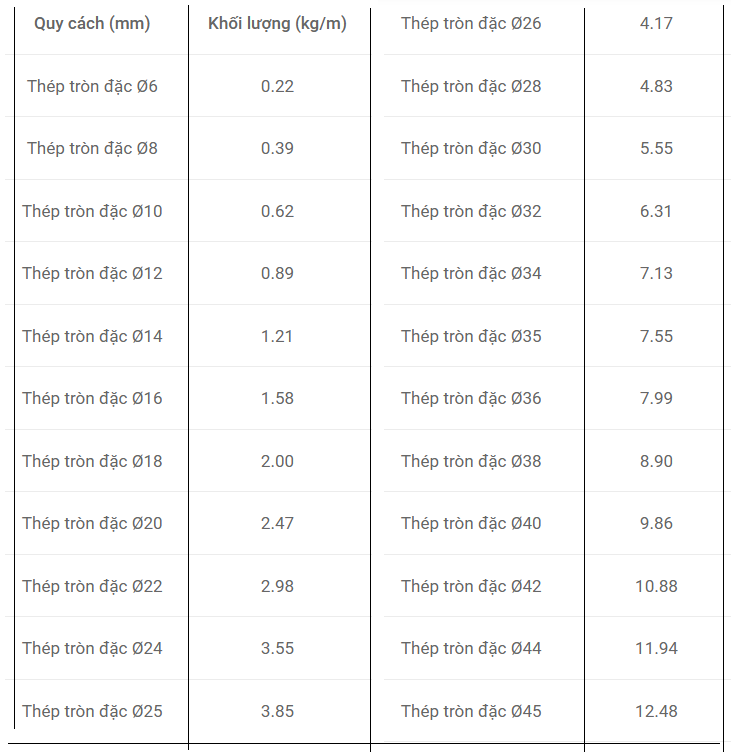The image size is (731, 752).
Task: Click the weight value 1.58
Action: [277, 399]
